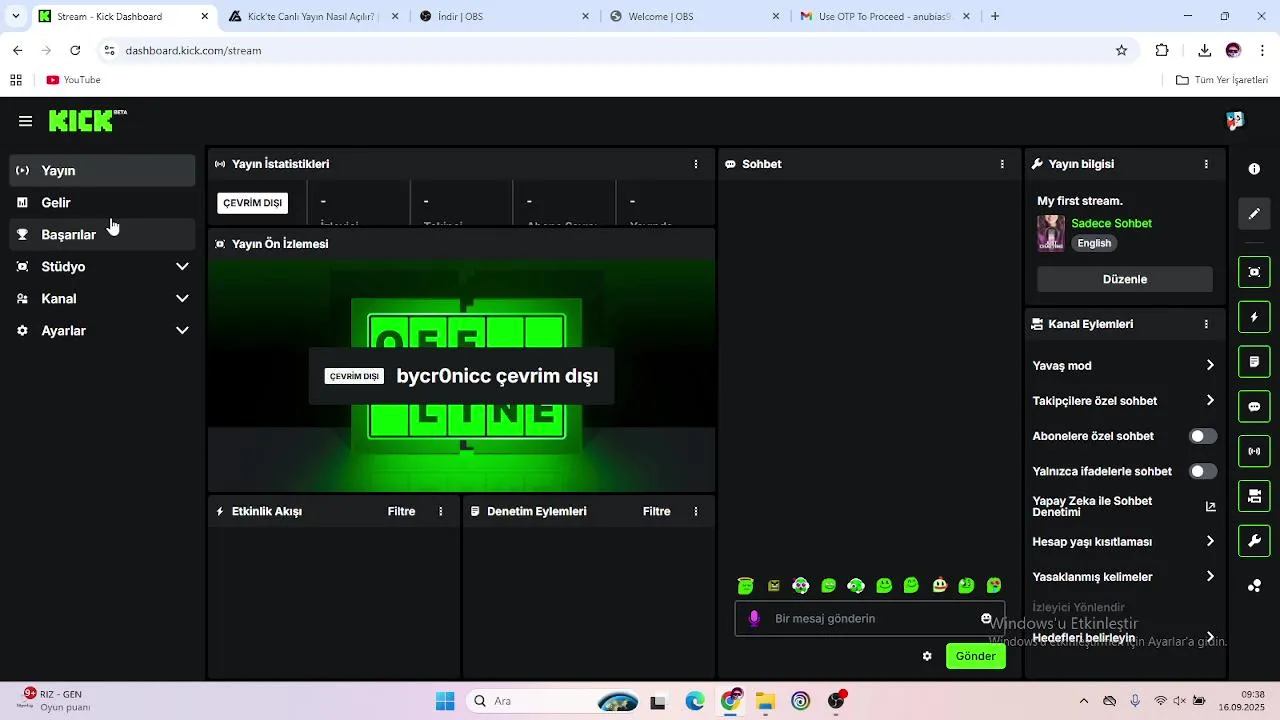
Task: Click the bubbles icon at sidebar bottom
Action: click(1254, 586)
